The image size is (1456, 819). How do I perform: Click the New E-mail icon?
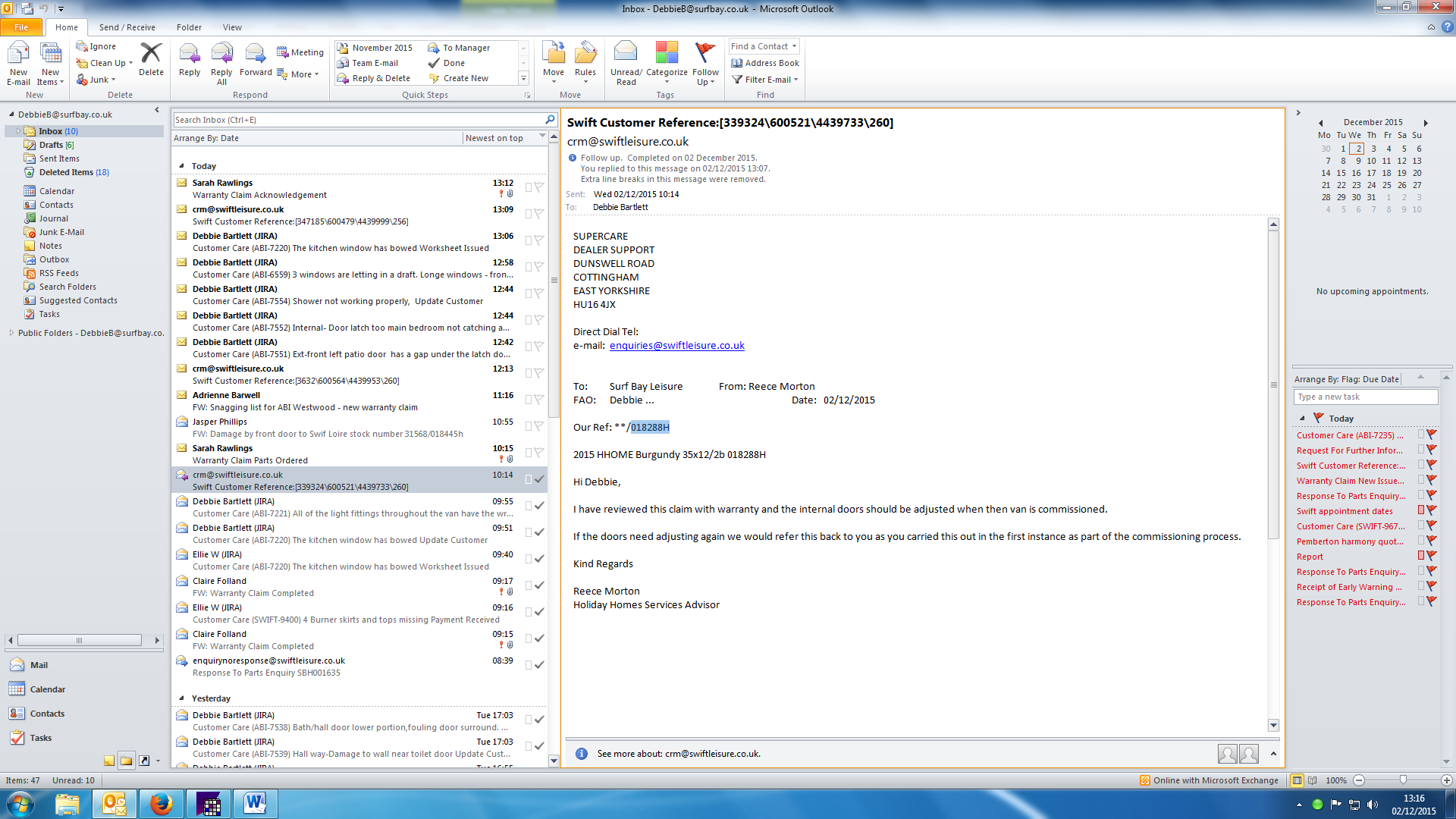(x=18, y=54)
